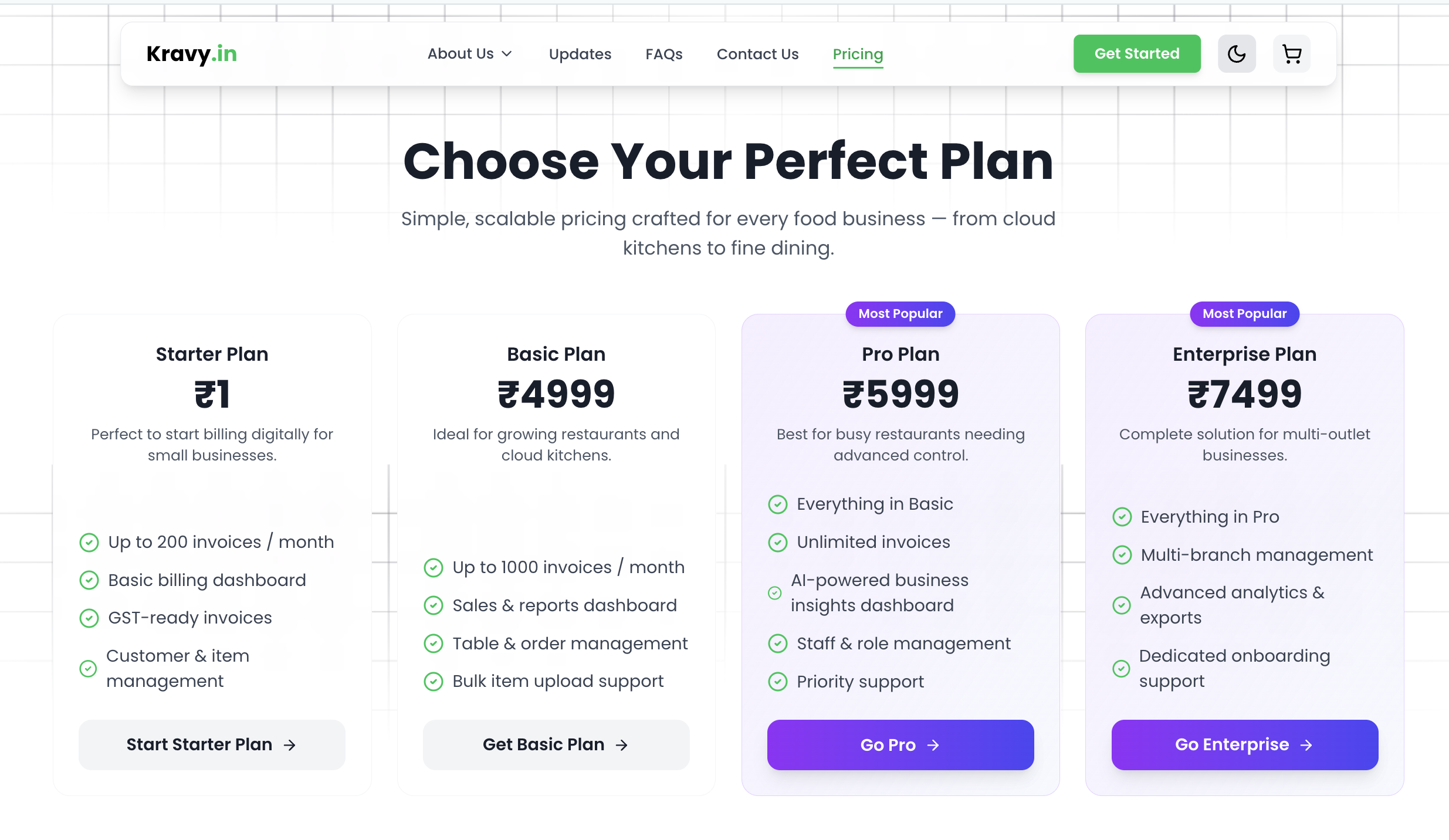Click the Most Popular badge on Pro Plan
Viewport: 1449px width, 840px height.
[900, 314]
